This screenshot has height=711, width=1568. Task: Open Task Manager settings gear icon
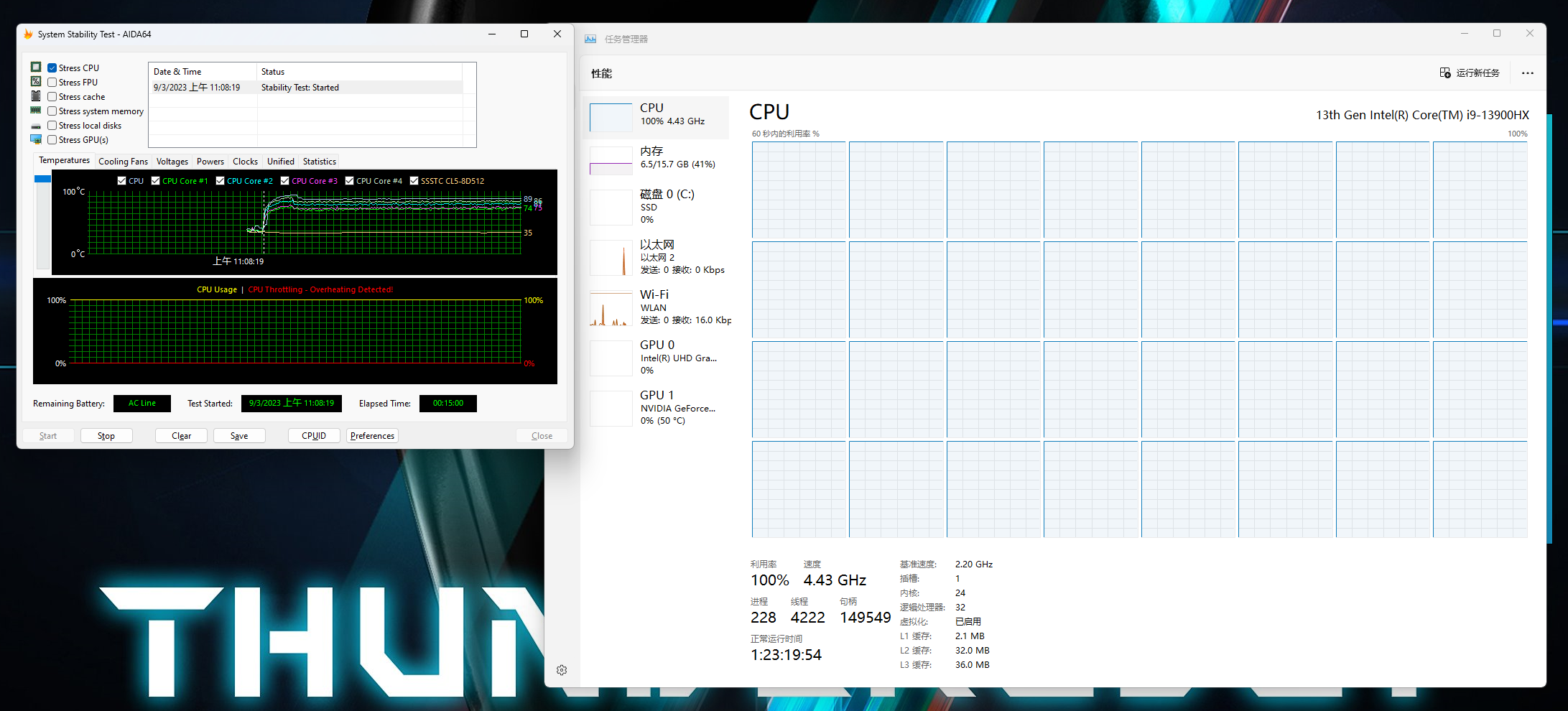pyautogui.click(x=562, y=670)
